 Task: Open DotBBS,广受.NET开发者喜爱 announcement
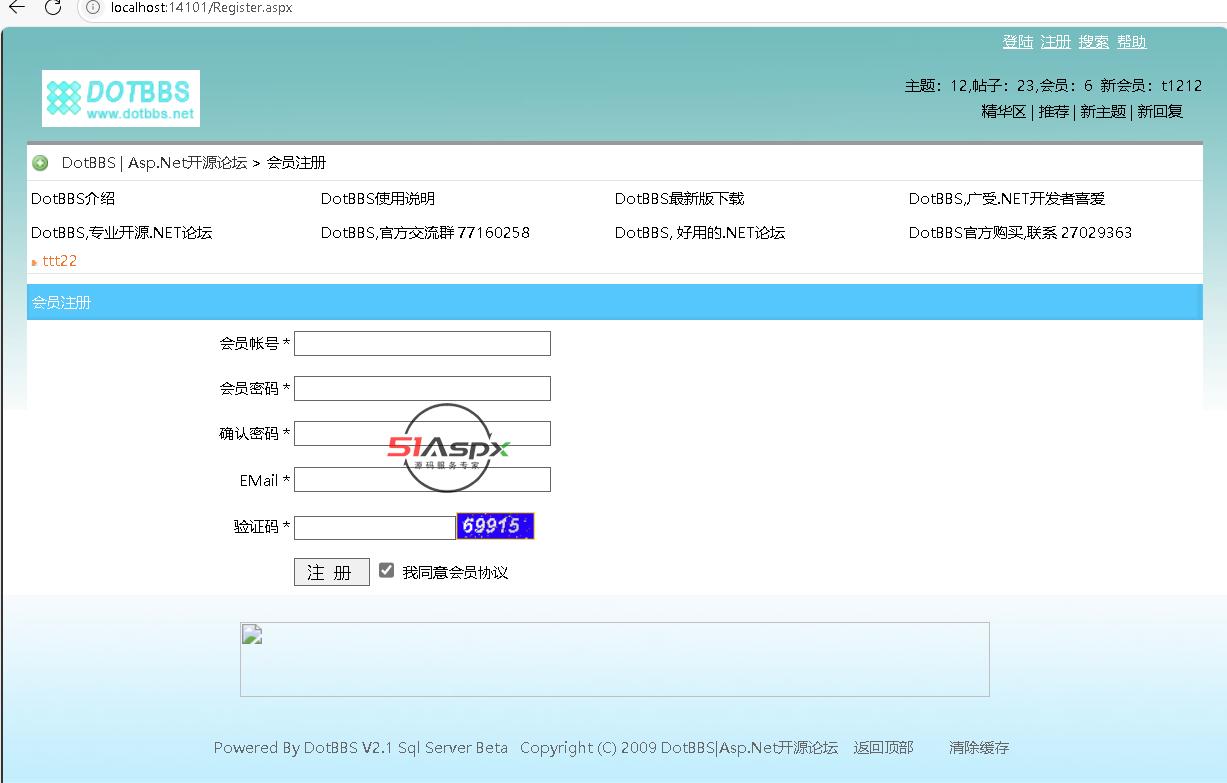(x=1007, y=199)
